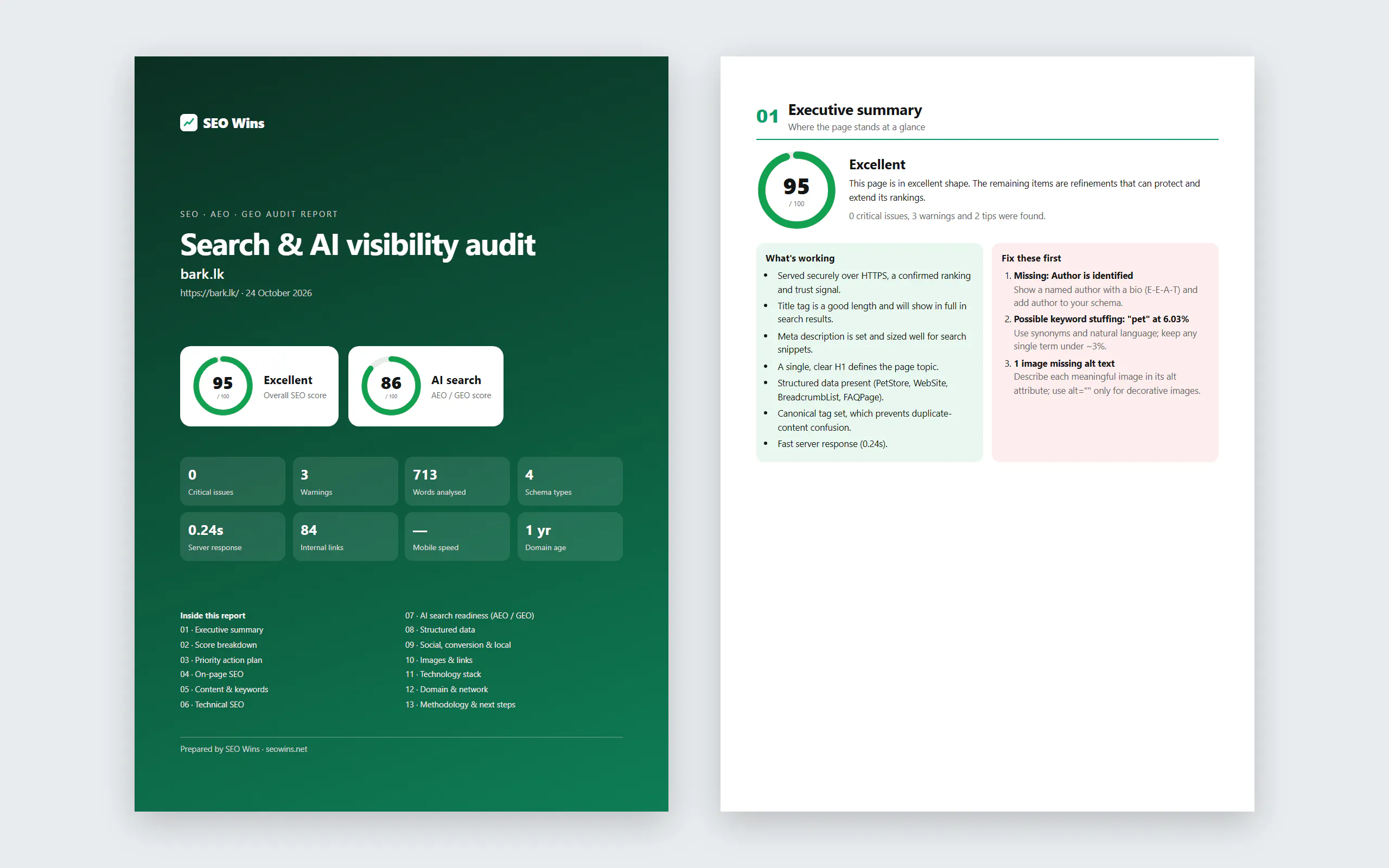
Task: Click the green 01 section number
Action: coord(767,117)
